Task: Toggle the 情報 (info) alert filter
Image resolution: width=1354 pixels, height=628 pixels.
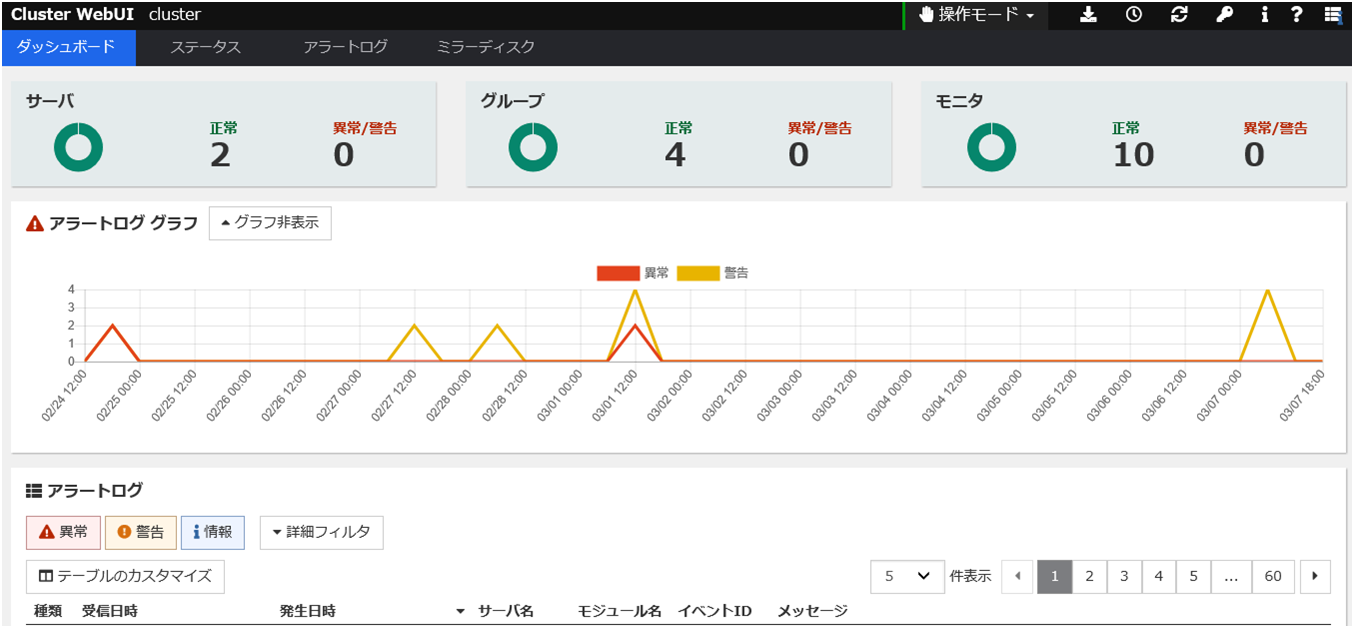Action: [212, 532]
